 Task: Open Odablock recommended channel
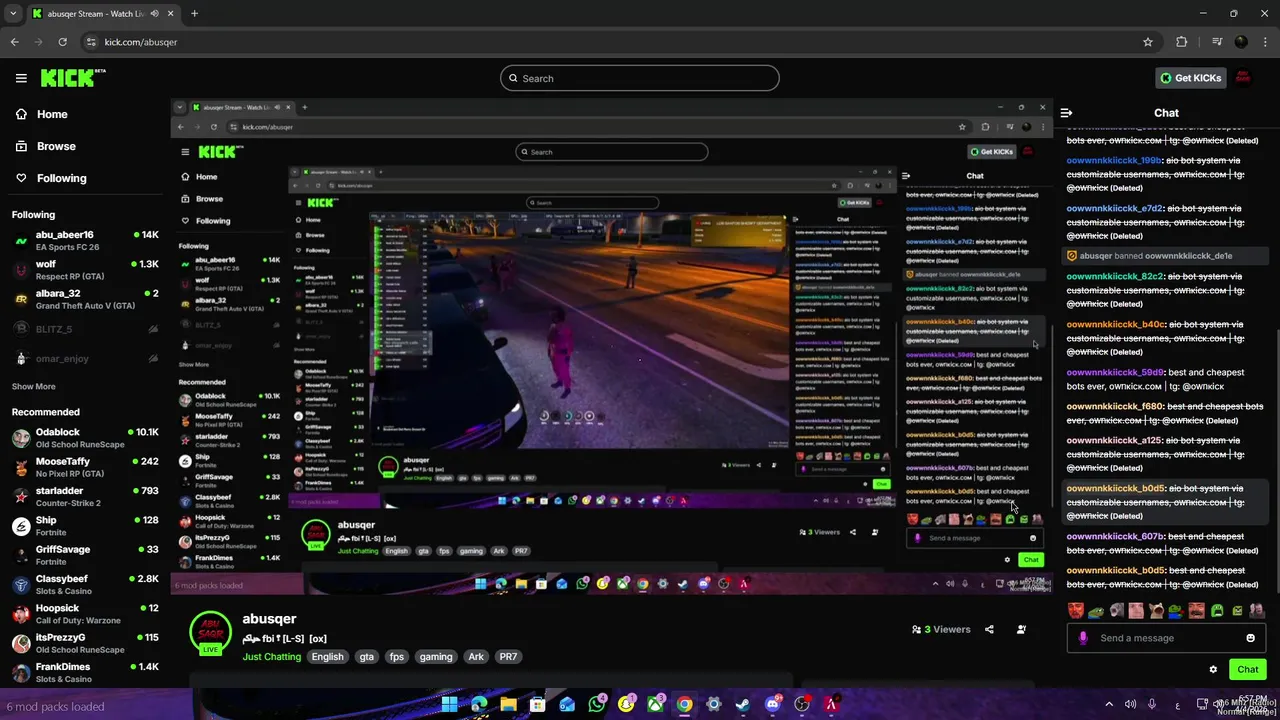tap(85, 438)
